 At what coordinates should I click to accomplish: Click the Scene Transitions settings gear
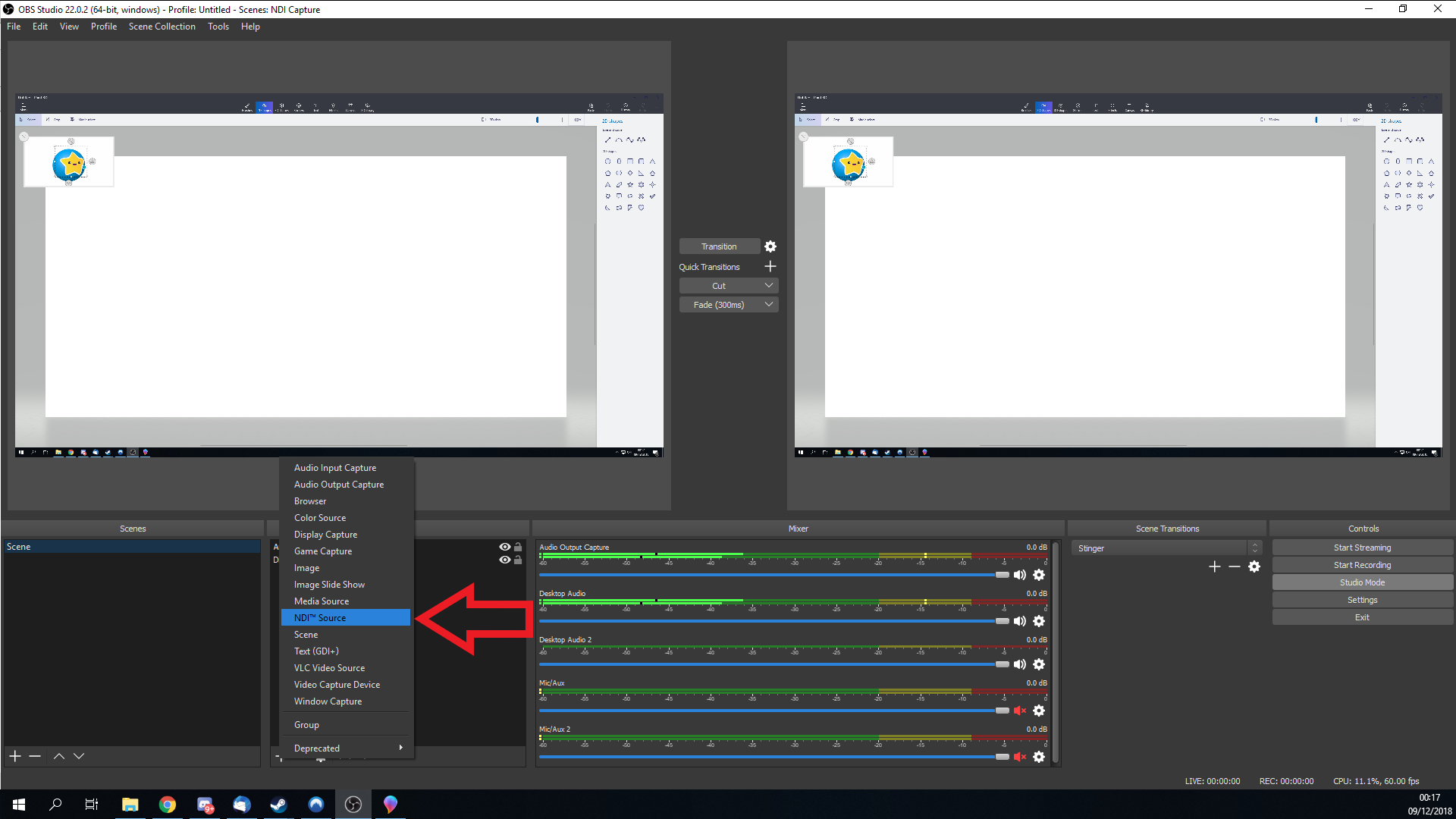[1254, 567]
